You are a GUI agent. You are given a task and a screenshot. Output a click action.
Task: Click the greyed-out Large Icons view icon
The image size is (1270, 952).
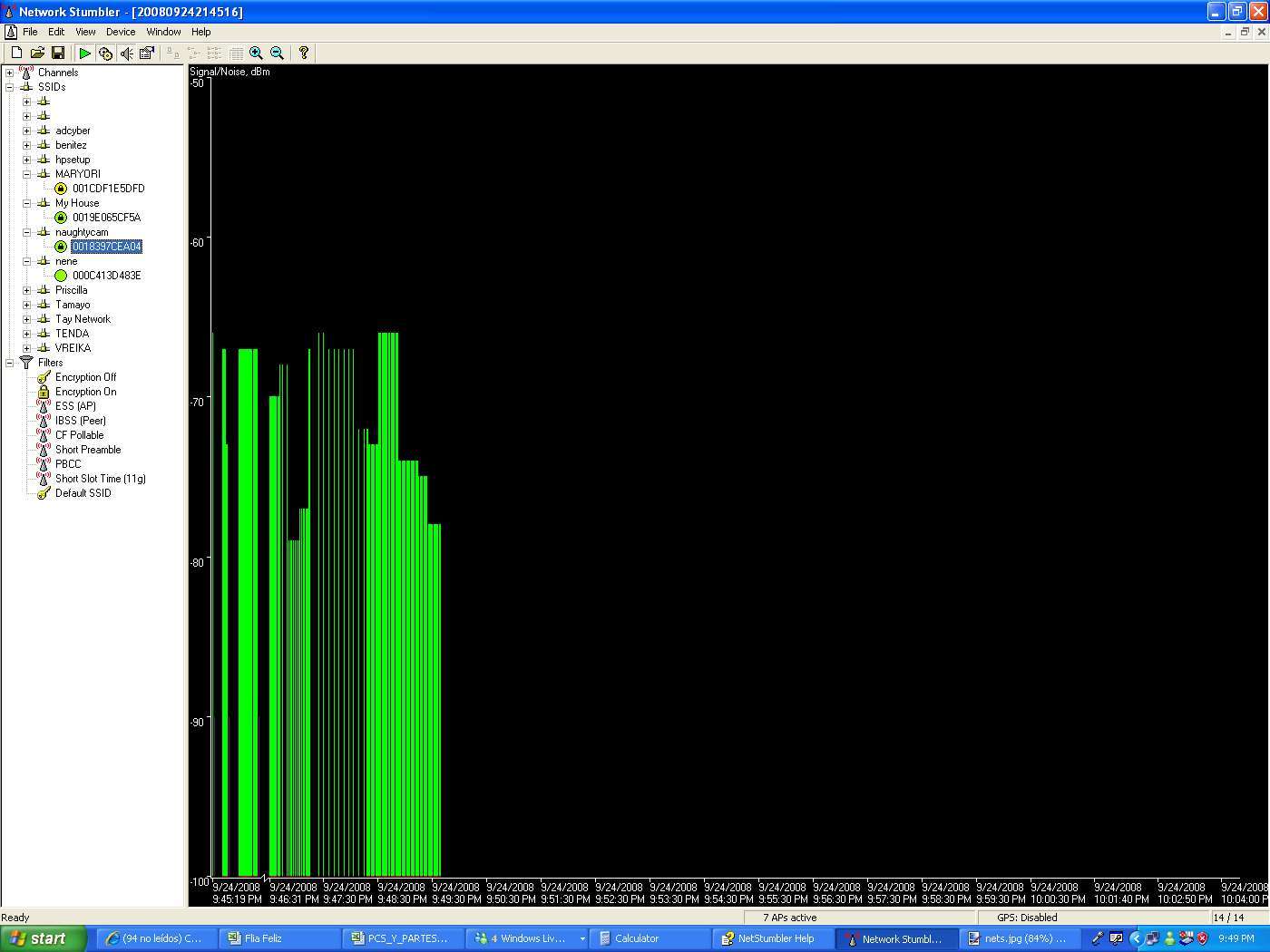pos(172,53)
